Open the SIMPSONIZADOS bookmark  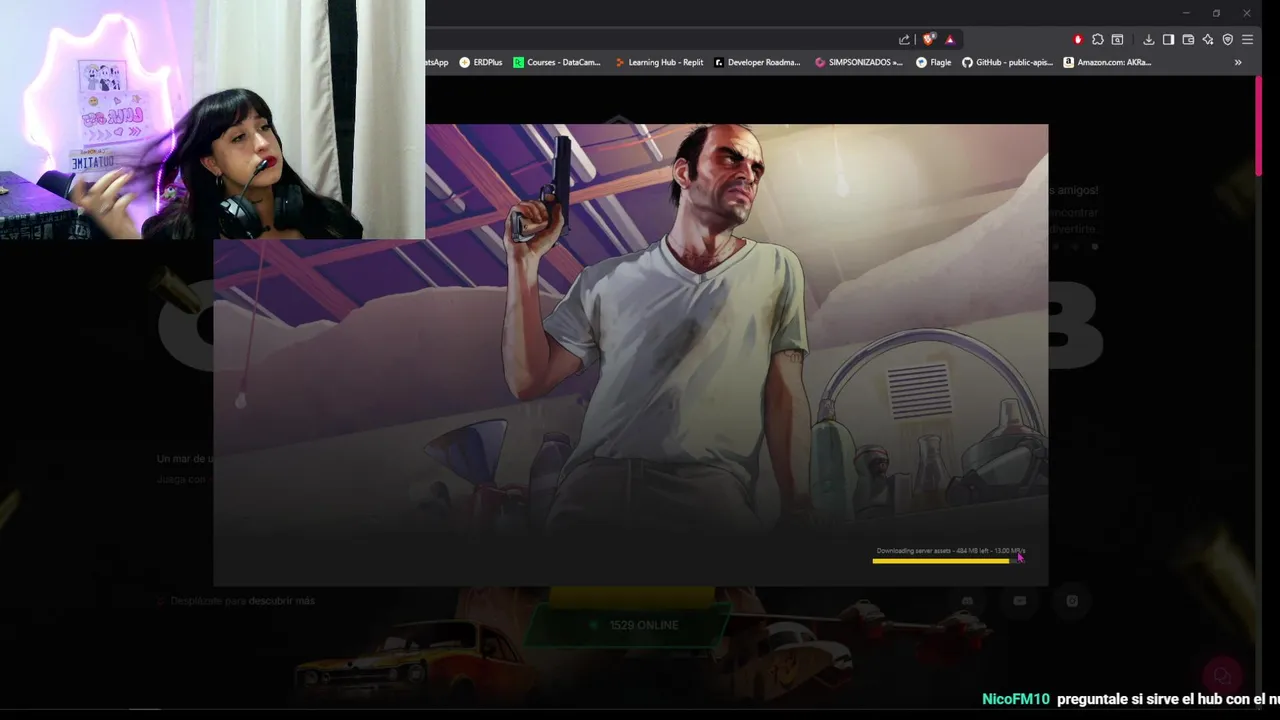click(859, 62)
